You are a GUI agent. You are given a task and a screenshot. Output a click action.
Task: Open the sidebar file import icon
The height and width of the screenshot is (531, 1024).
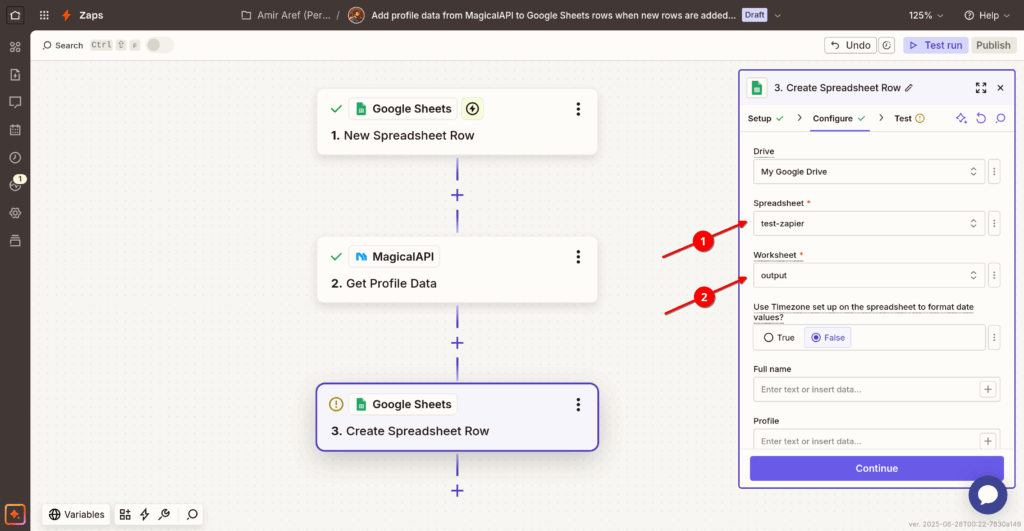coord(15,74)
